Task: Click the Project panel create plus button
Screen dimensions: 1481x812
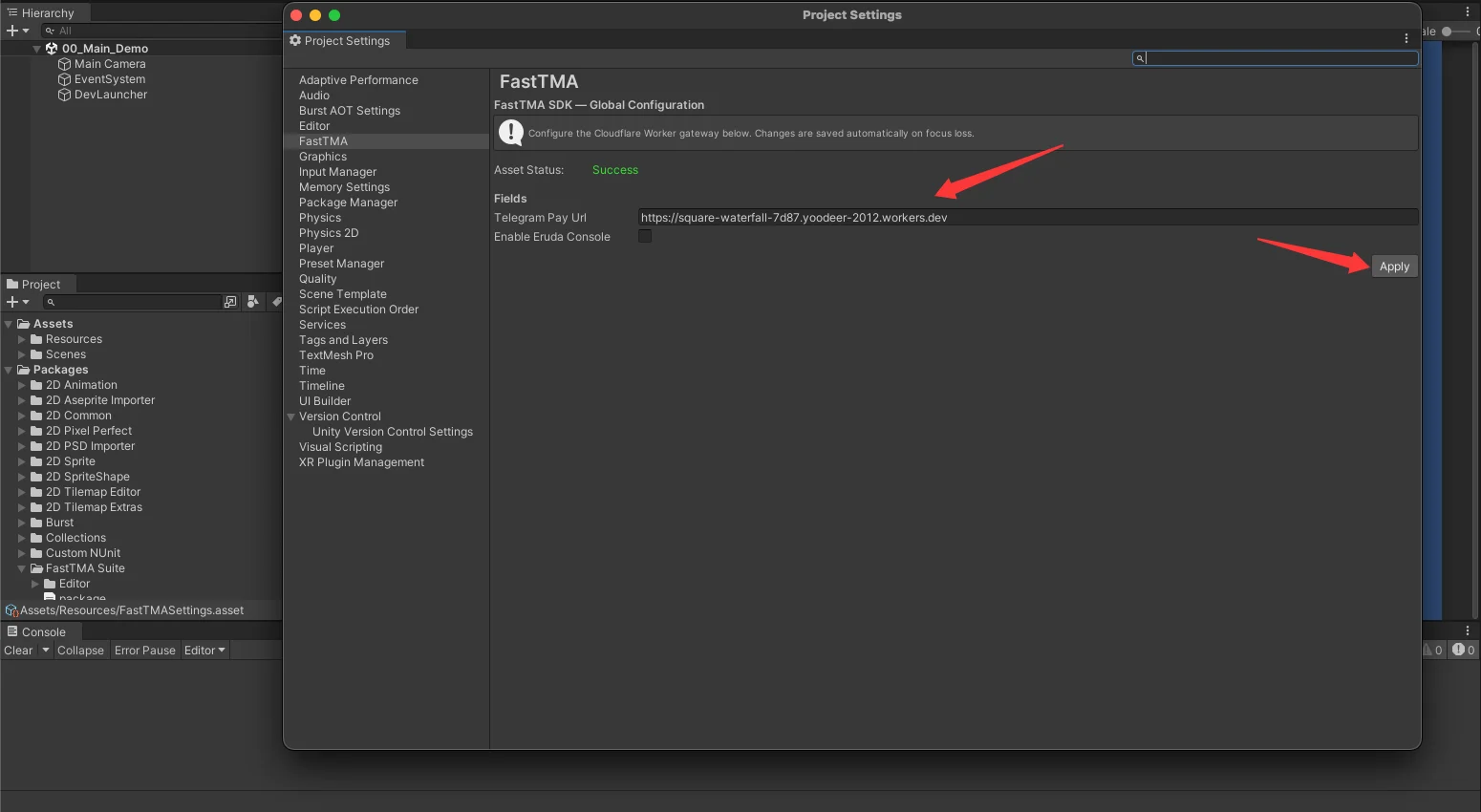Action: 12,302
